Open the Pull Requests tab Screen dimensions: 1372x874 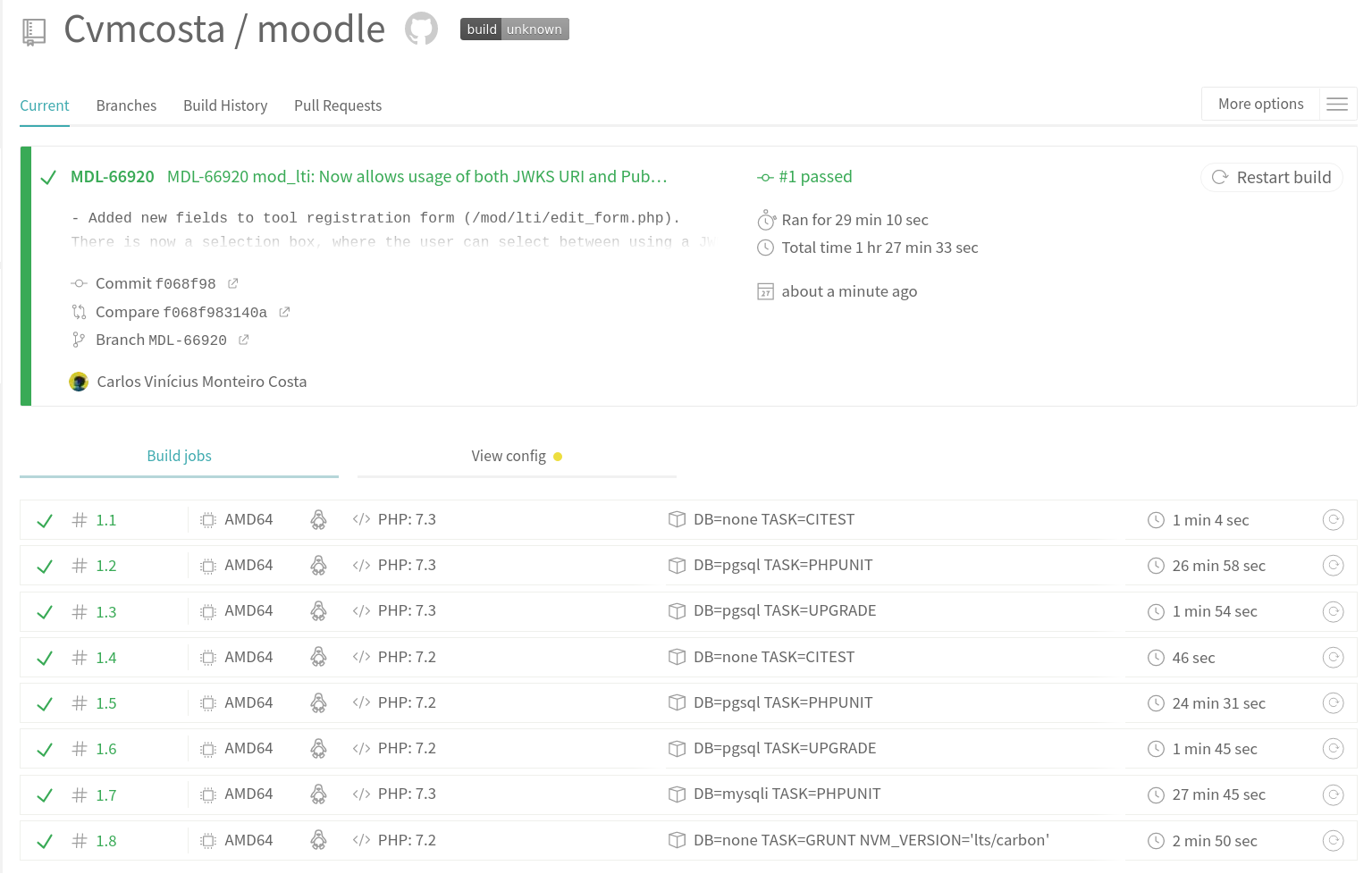(338, 105)
